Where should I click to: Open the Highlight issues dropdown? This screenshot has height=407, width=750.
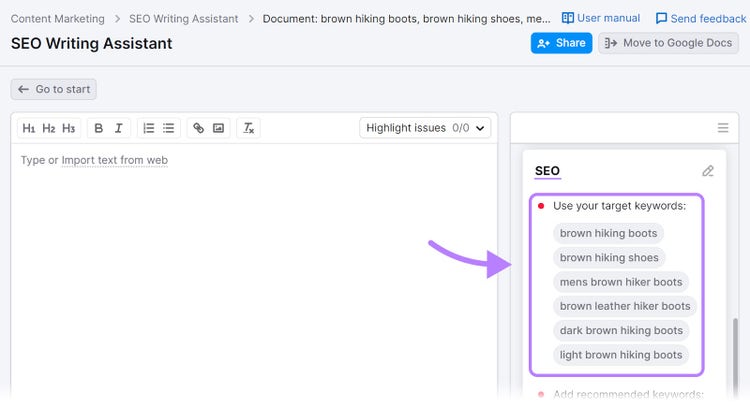425,128
